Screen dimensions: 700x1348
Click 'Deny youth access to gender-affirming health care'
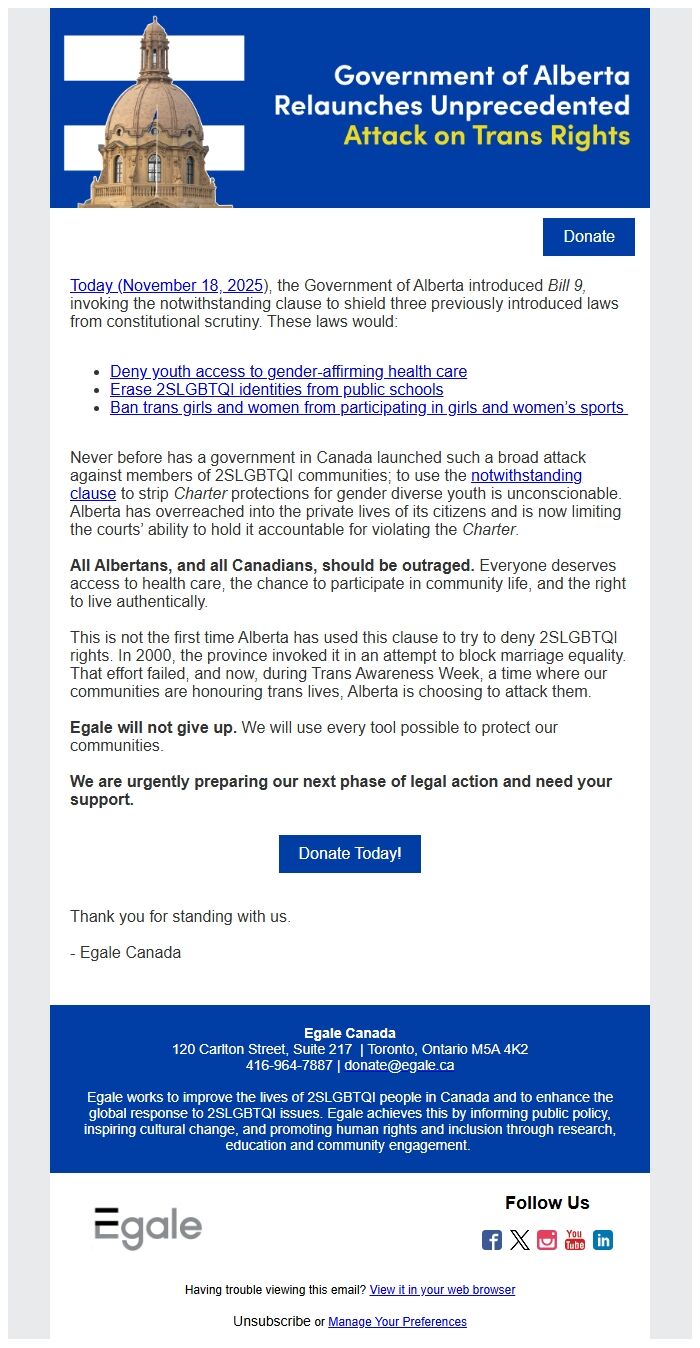288,371
